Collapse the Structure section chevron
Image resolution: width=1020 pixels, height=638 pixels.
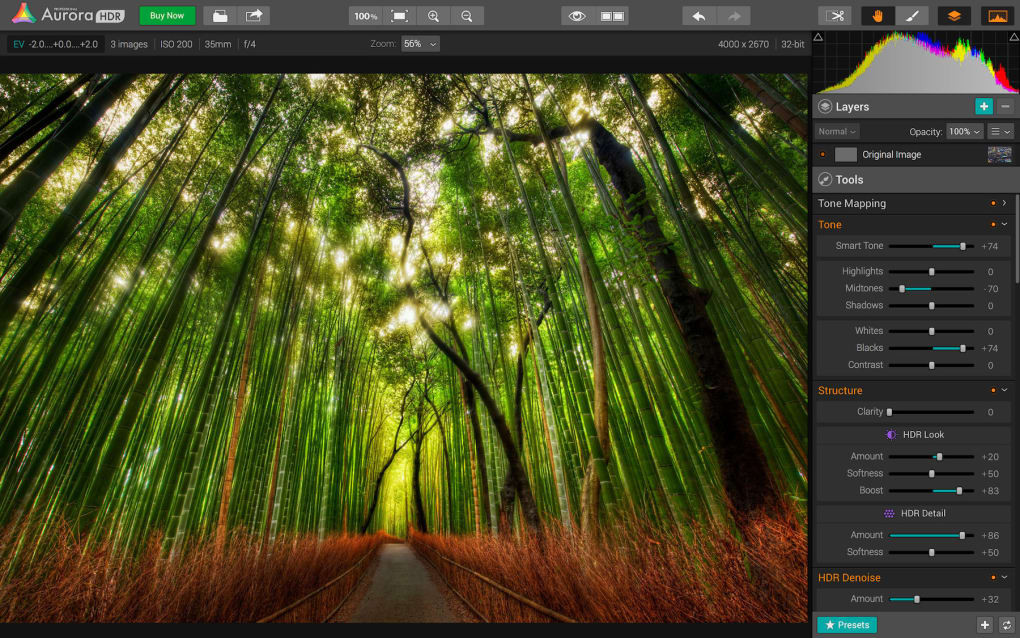1005,390
